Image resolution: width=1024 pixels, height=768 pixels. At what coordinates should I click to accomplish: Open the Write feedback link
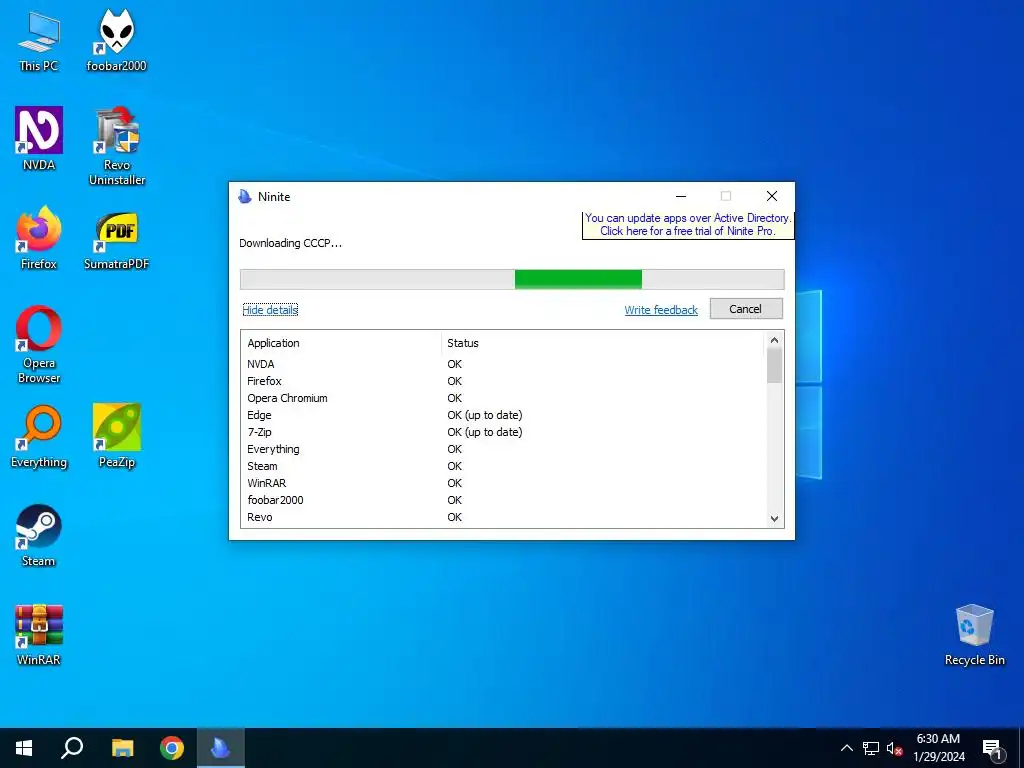[x=661, y=310]
